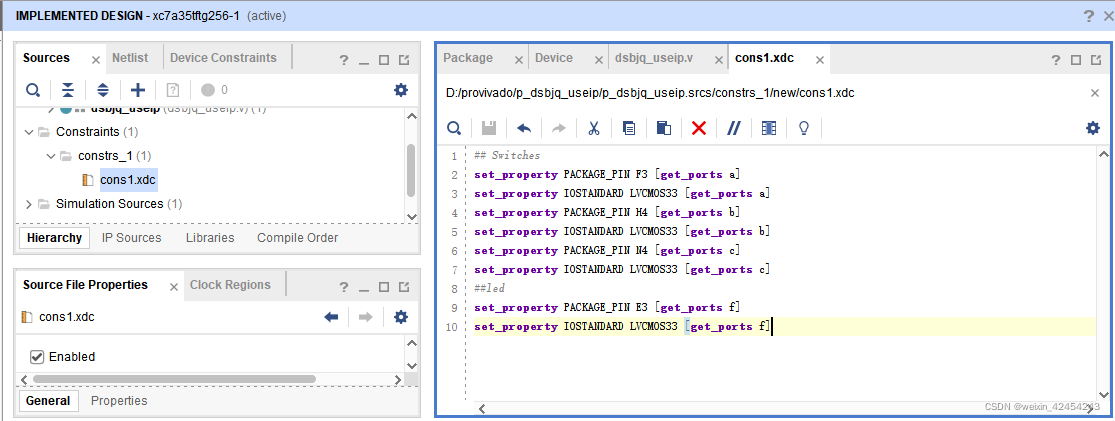The height and width of the screenshot is (421, 1115).
Task: Close the cons1.xdc editor tab
Action: pyautogui.click(x=820, y=60)
